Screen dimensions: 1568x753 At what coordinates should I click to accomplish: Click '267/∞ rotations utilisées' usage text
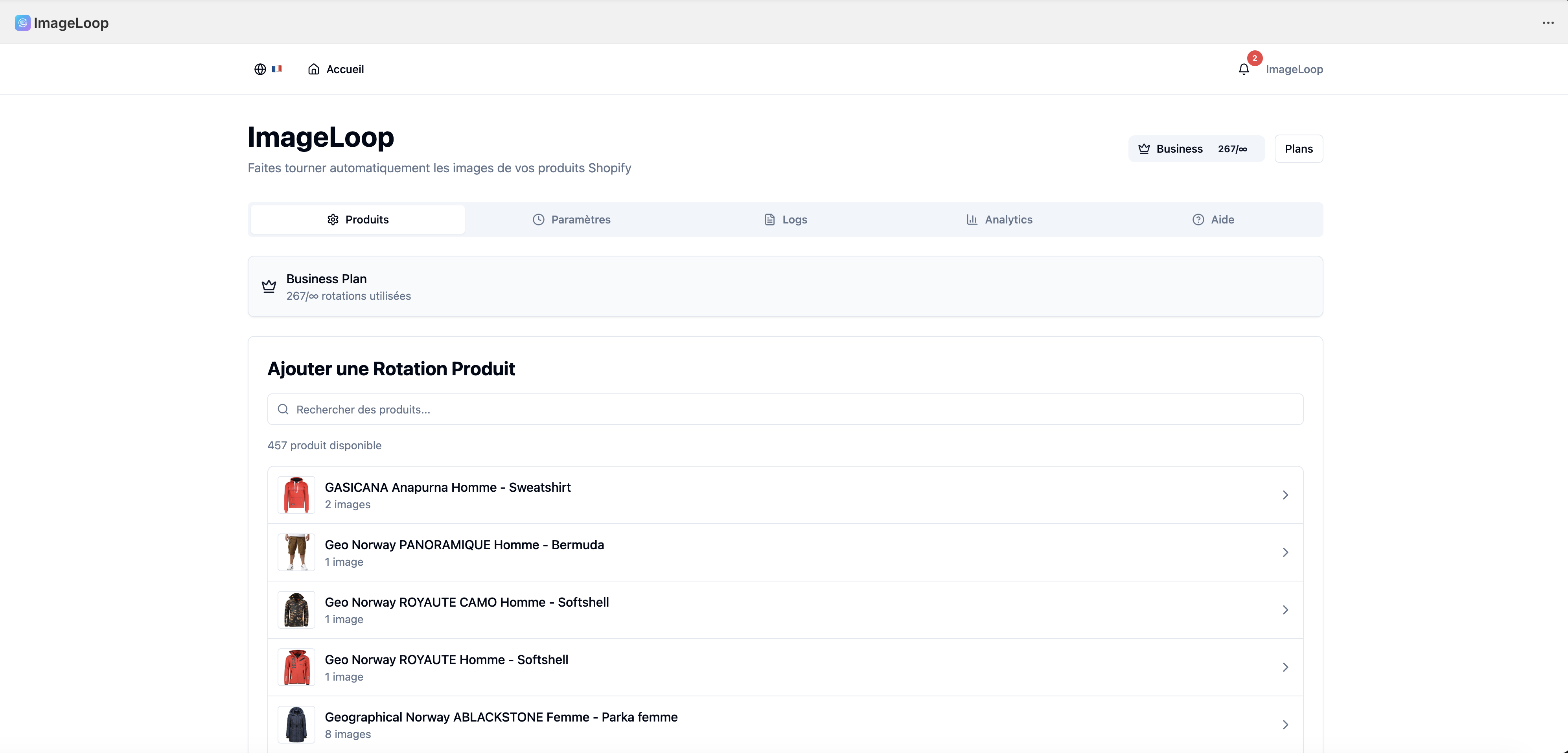[349, 296]
